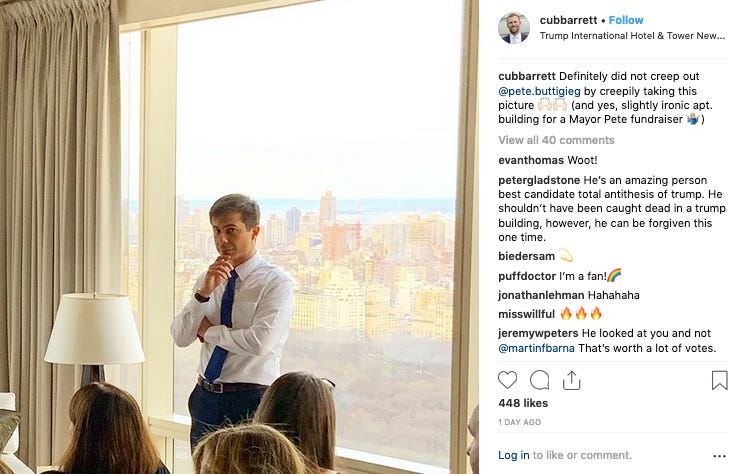Open cubbarrett's profile avatar
The image size is (742, 474).
514,28
